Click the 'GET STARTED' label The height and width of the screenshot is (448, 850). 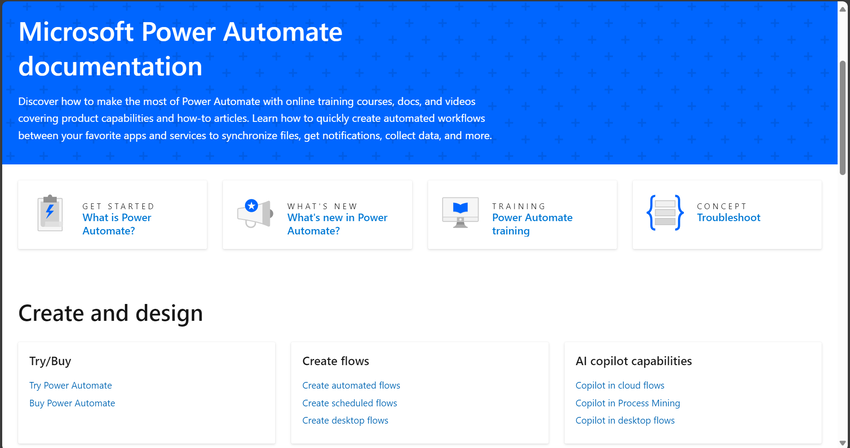[118, 206]
